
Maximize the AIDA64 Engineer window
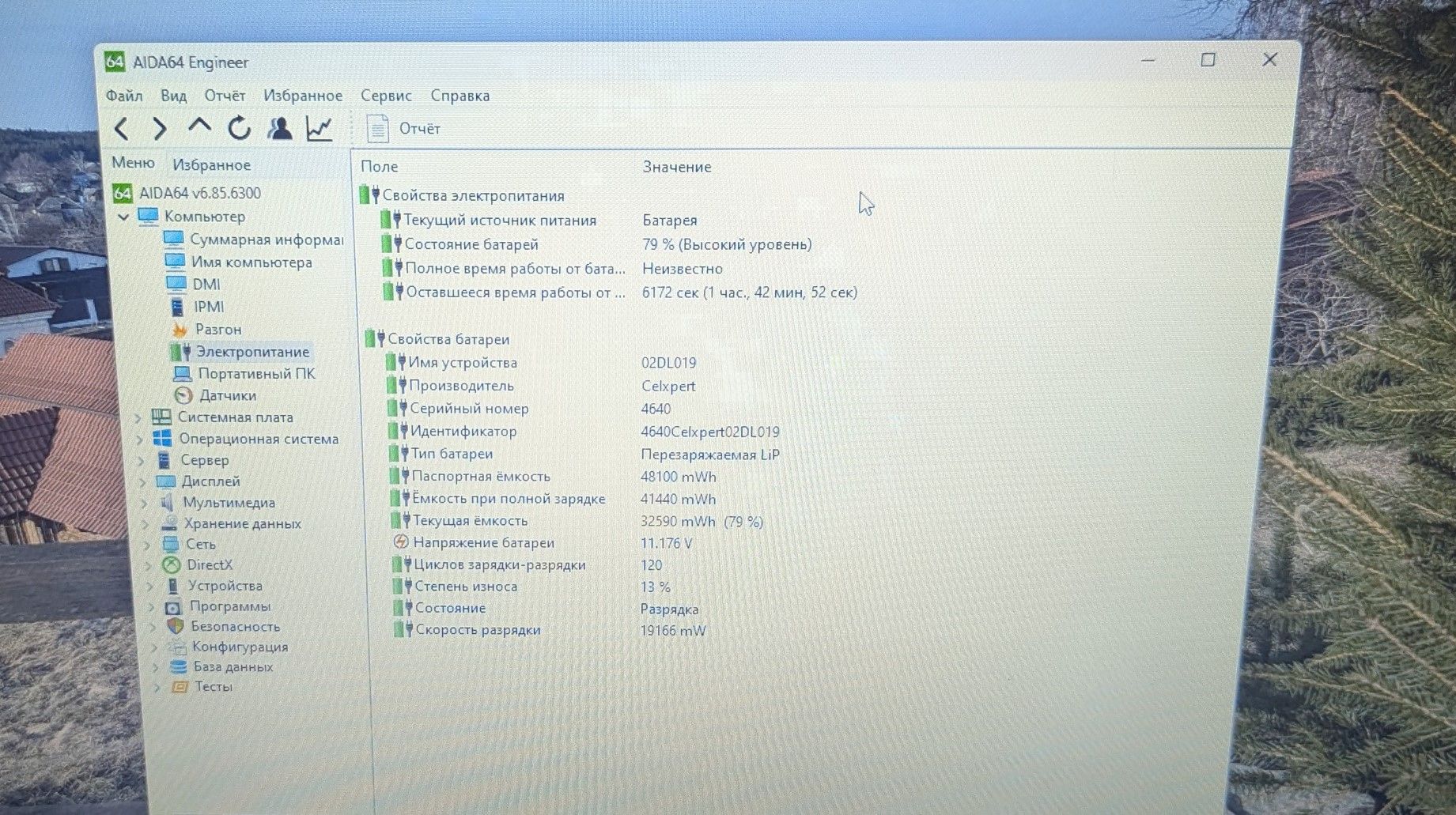tap(1208, 60)
